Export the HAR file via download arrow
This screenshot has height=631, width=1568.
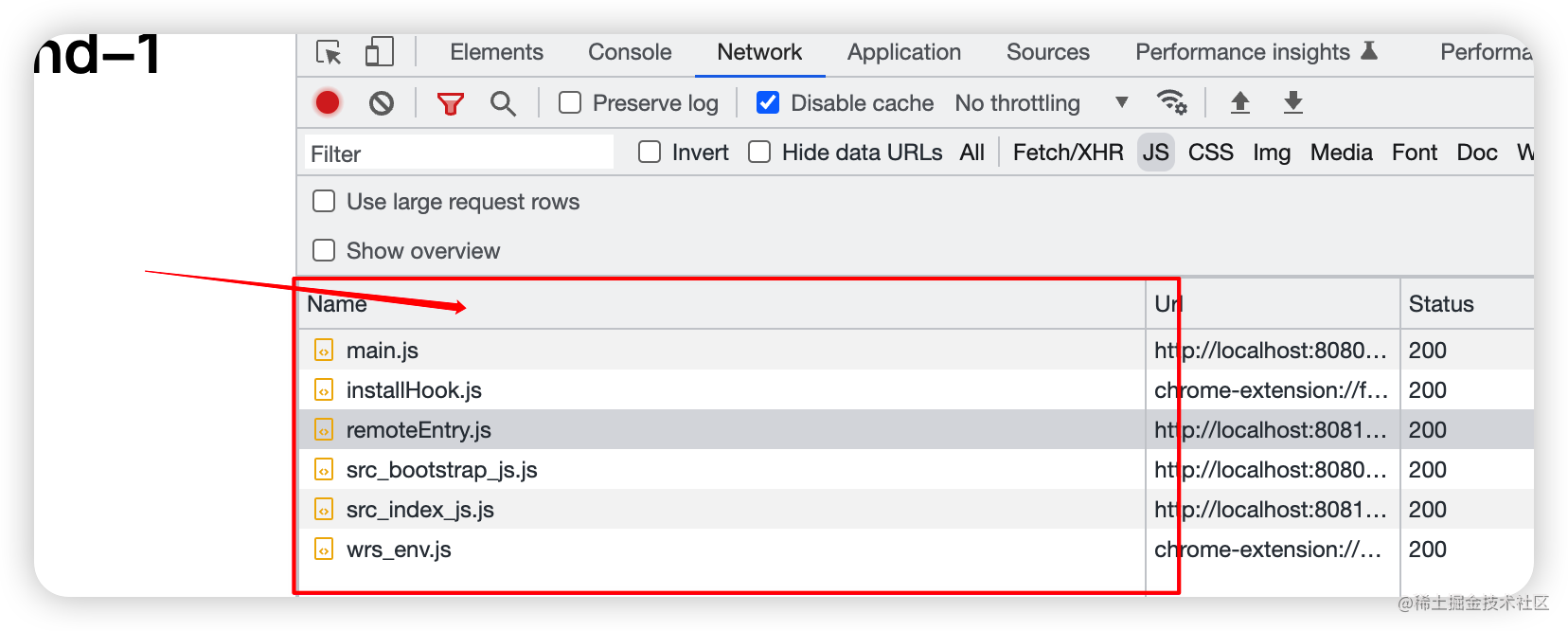tap(1293, 102)
